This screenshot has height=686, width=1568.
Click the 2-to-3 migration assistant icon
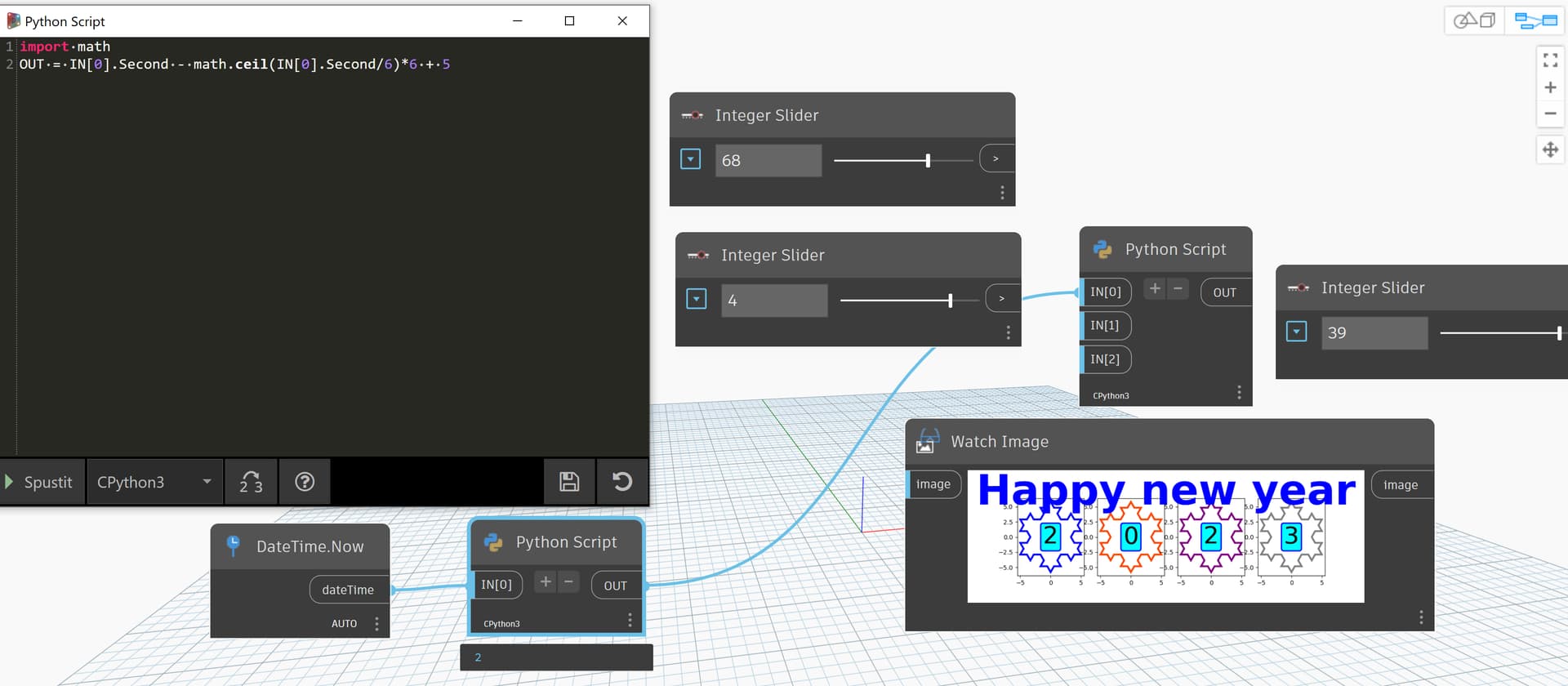tap(251, 482)
